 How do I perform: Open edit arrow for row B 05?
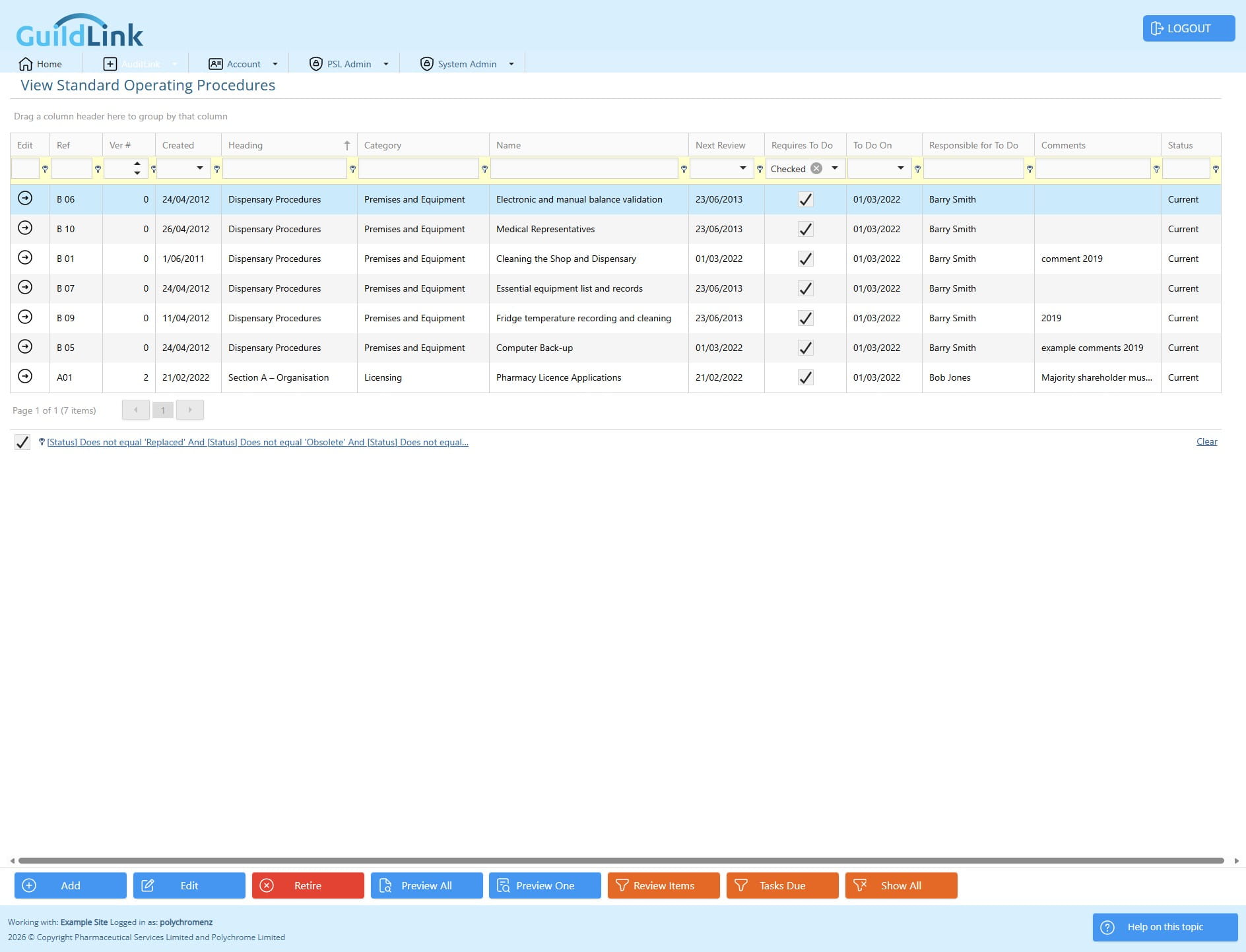pyautogui.click(x=25, y=346)
